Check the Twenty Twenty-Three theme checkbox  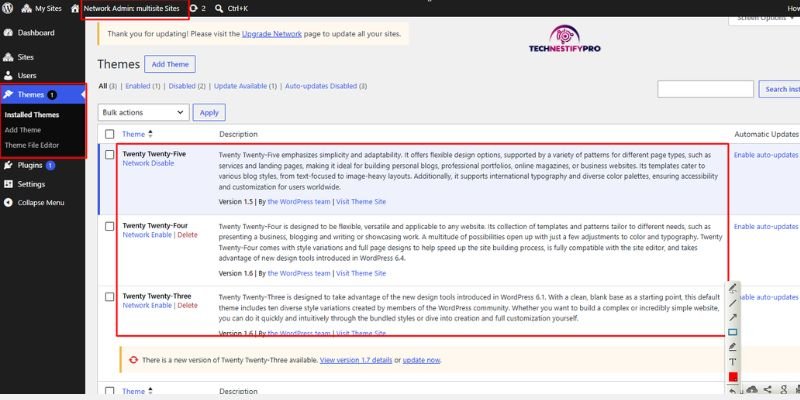point(110,296)
